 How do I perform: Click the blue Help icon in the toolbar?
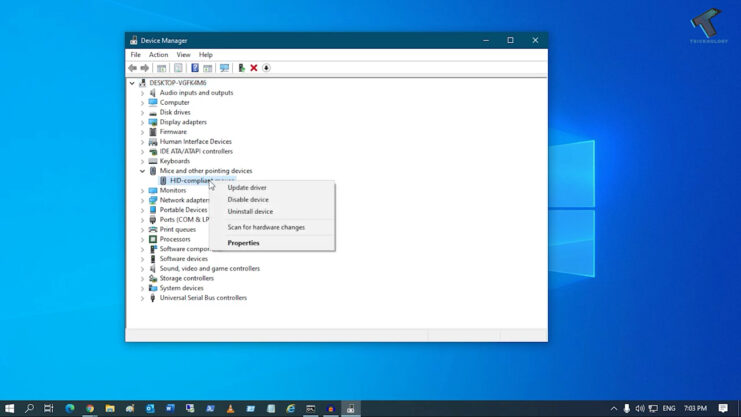click(x=195, y=68)
